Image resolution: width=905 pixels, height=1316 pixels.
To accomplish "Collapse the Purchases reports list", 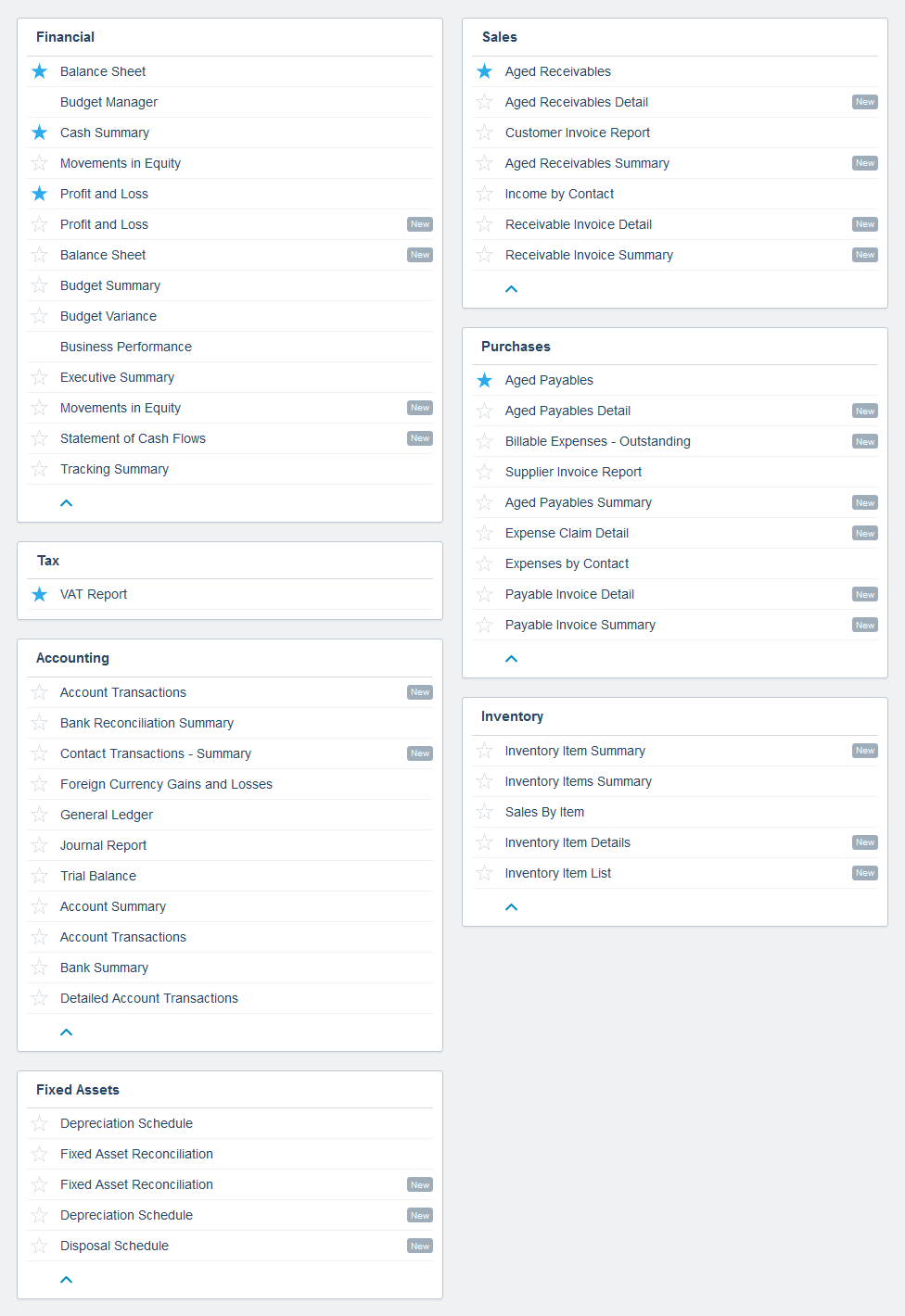I will click(511, 659).
